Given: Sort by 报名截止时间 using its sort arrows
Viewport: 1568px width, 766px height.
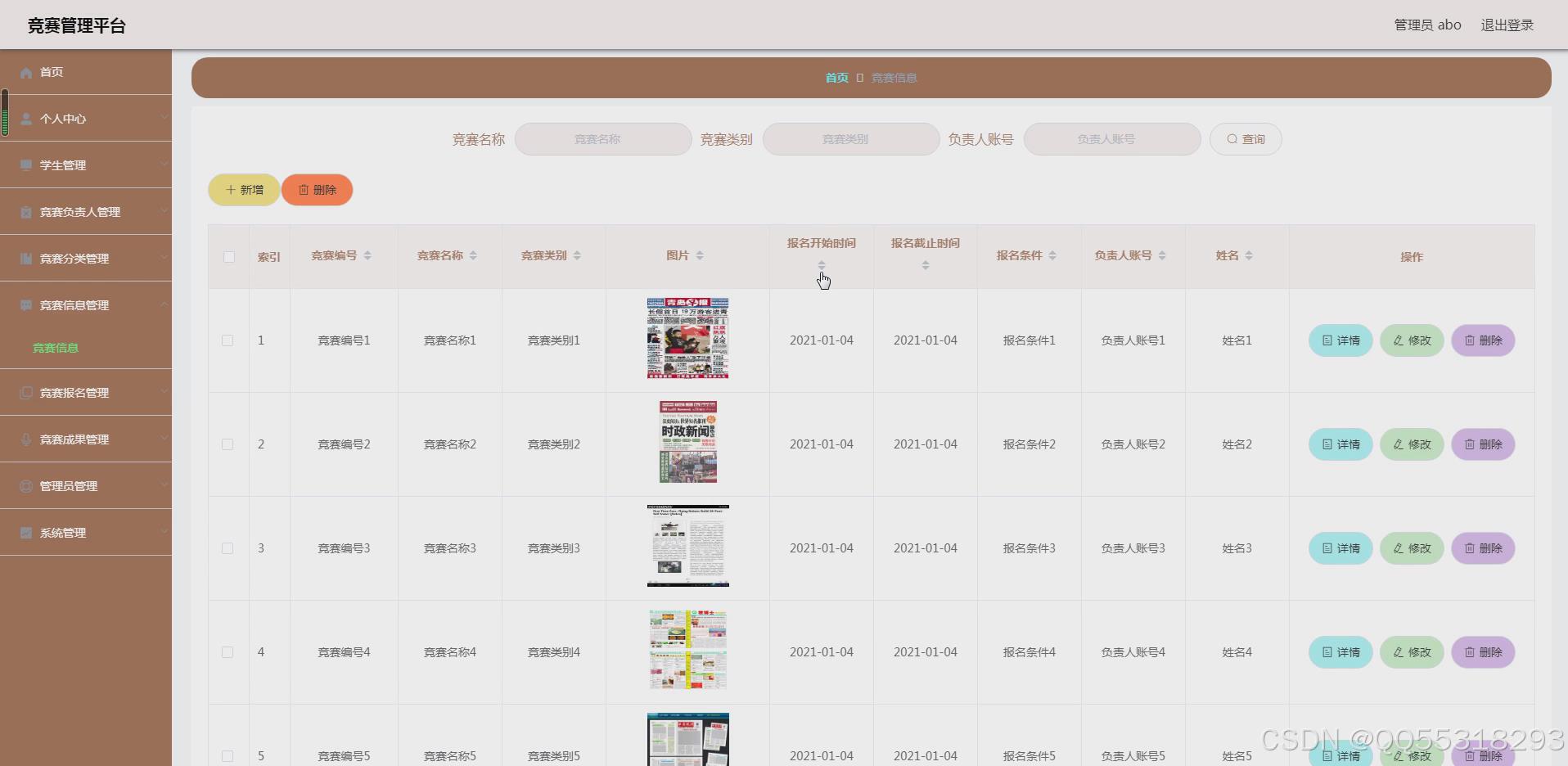Looking at the screenshot, I should point(926,265).
